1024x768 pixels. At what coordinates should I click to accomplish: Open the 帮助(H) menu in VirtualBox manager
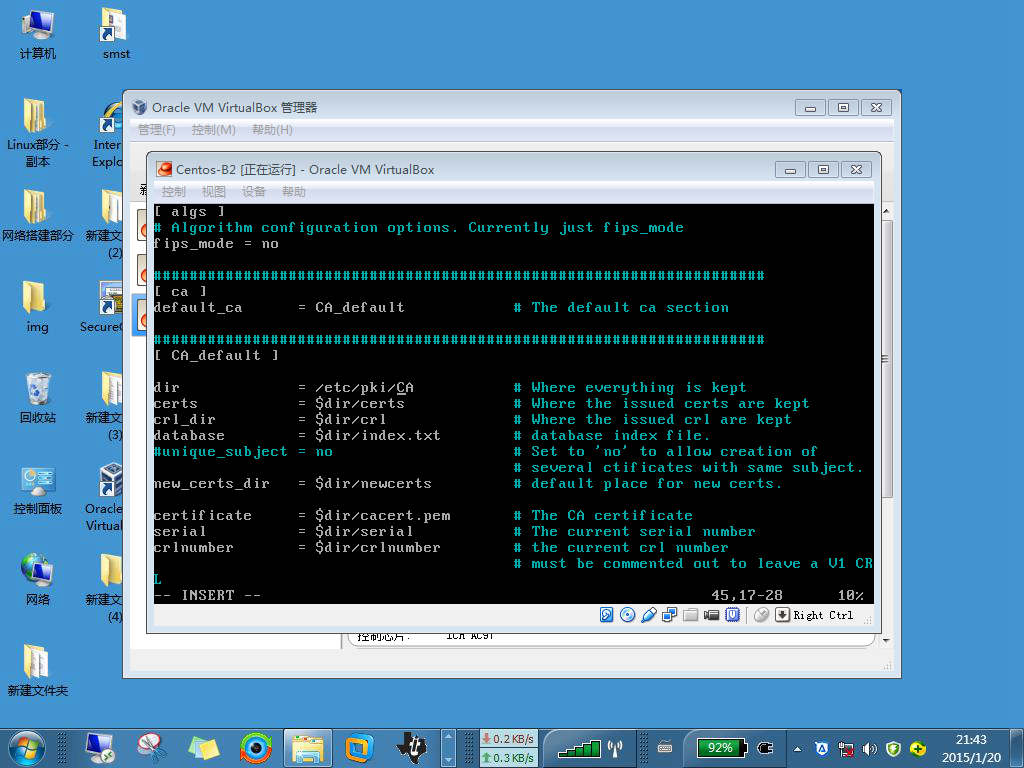[272, 129]
